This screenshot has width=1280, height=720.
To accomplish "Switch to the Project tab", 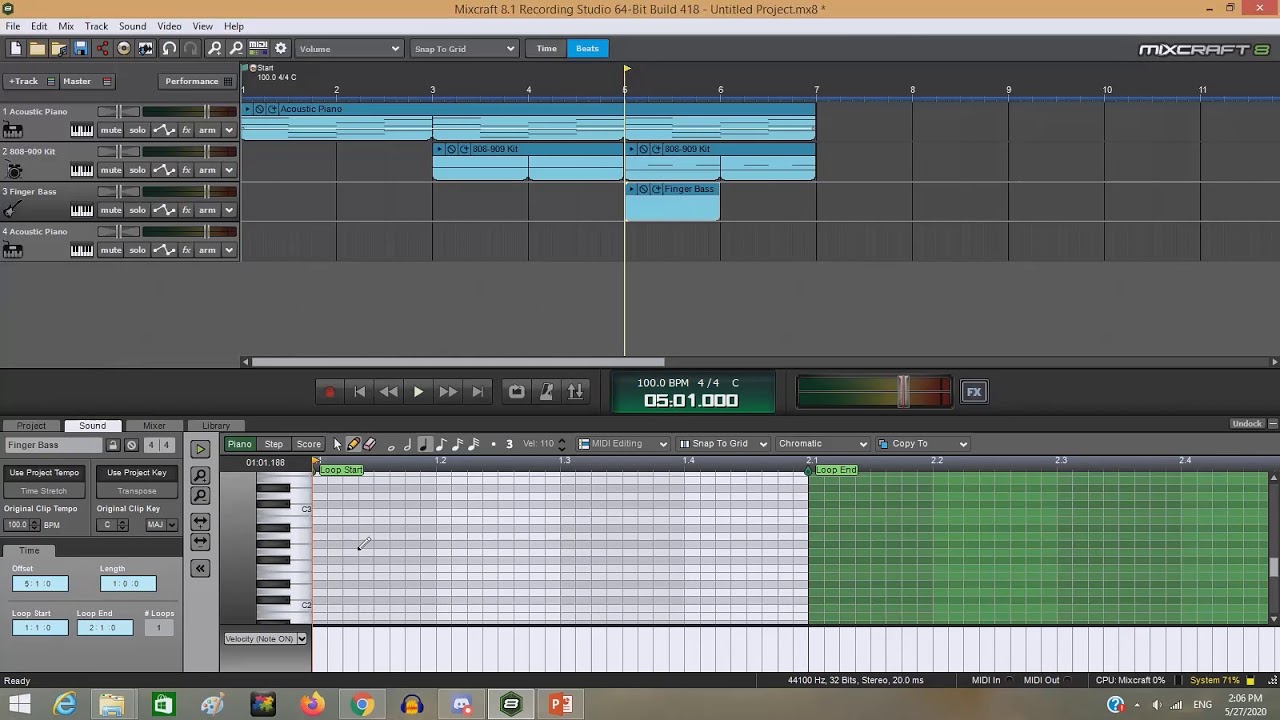I will 31,426.
